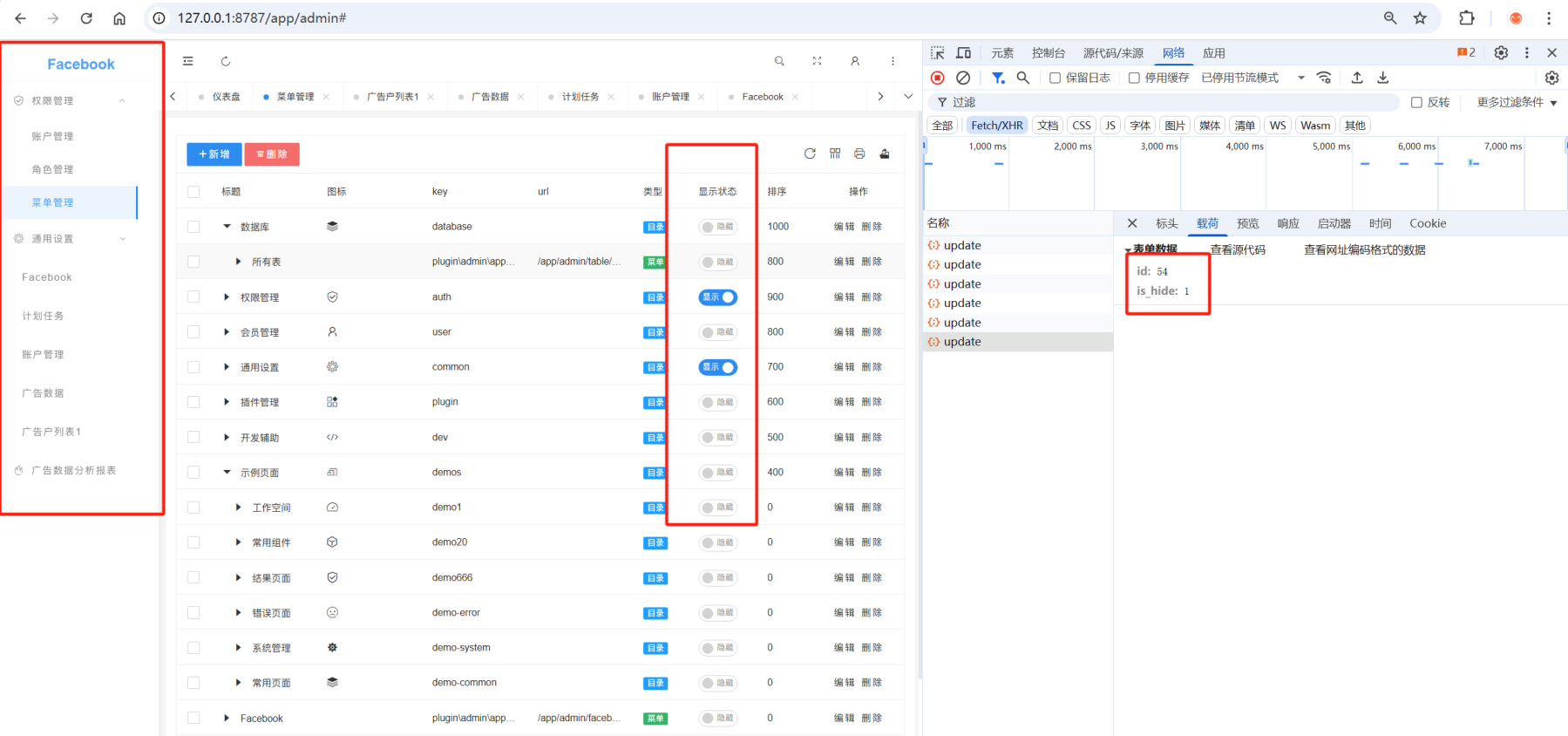
Task: Select the checkbox for the 数据库 row
Action: click(193, 227)
